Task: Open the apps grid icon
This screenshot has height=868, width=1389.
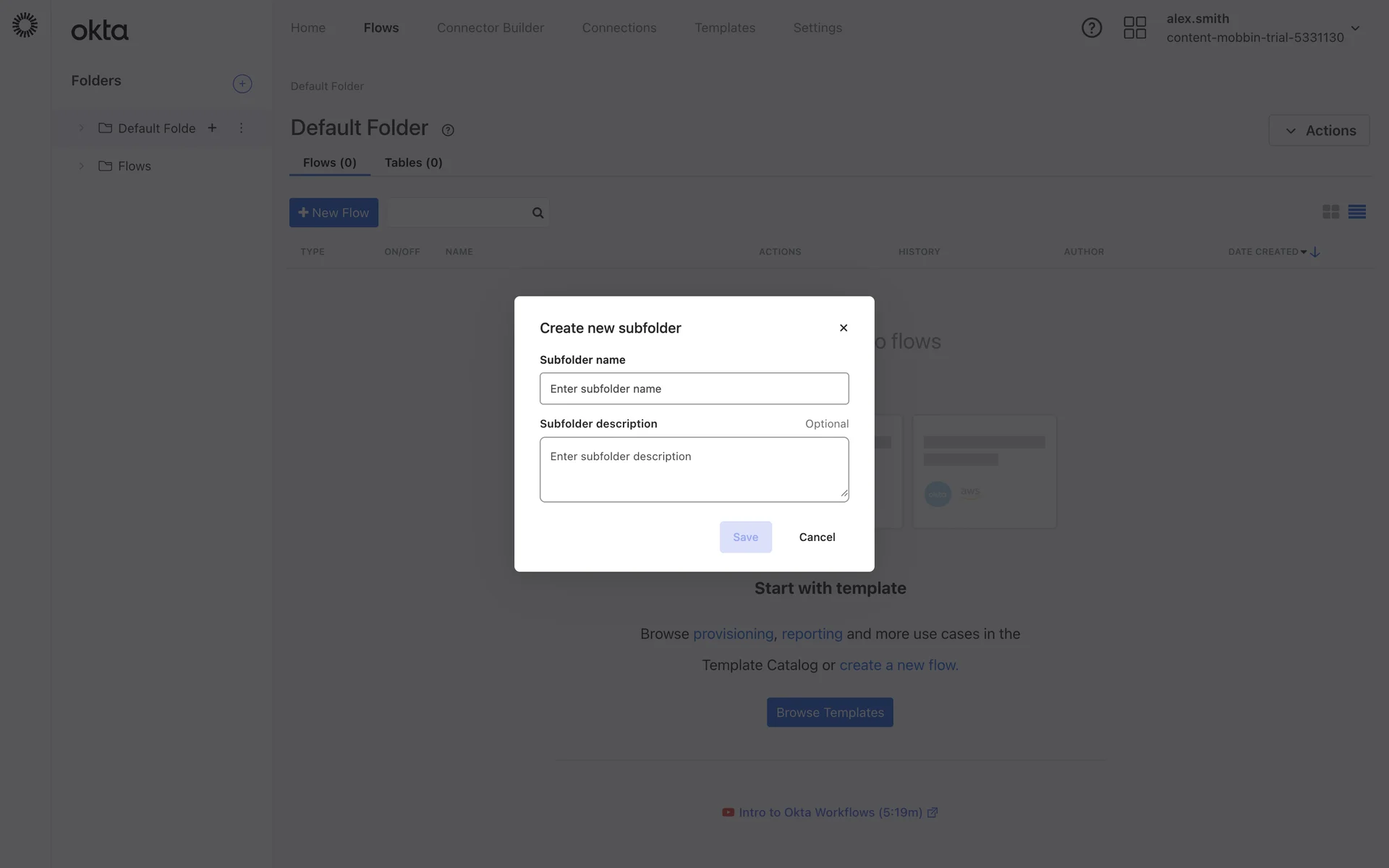Action: (1134, 27)
